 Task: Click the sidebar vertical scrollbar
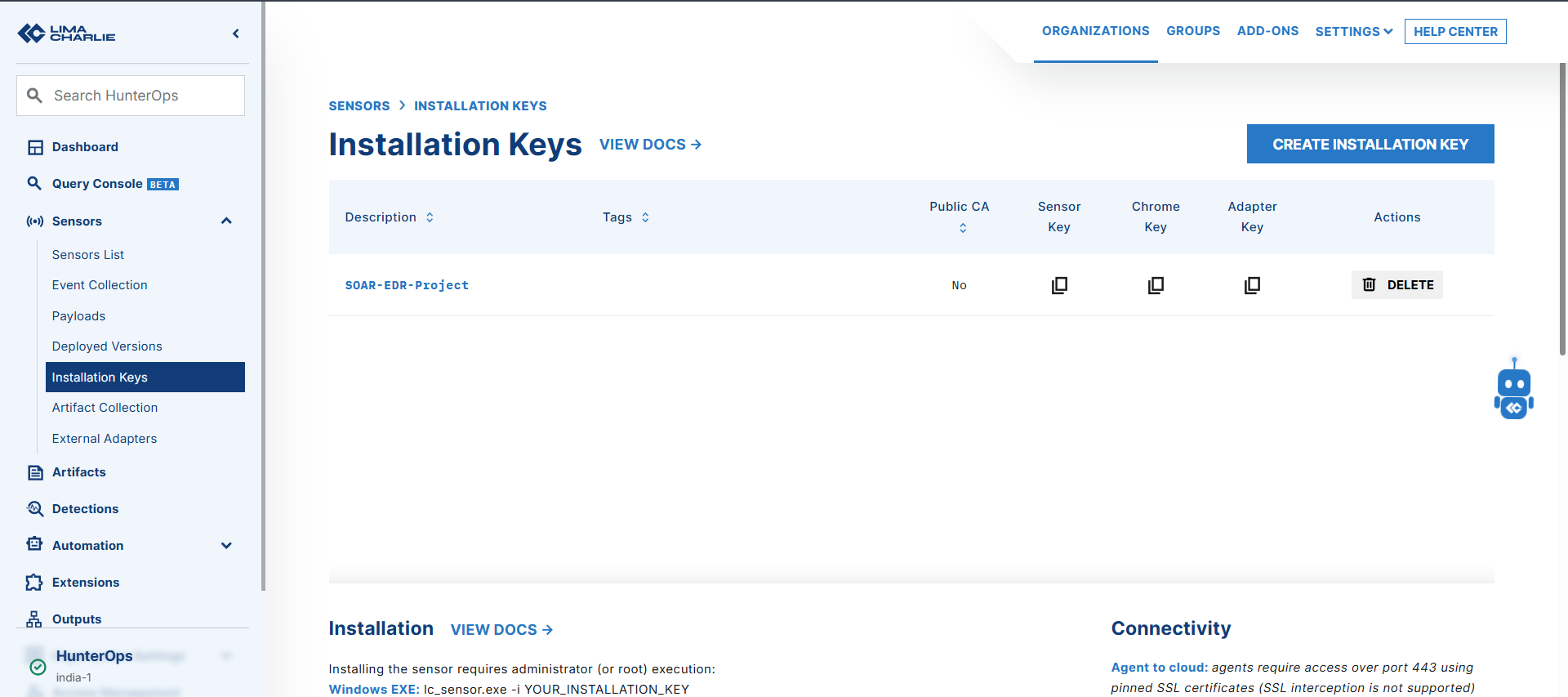coord(263,296)
